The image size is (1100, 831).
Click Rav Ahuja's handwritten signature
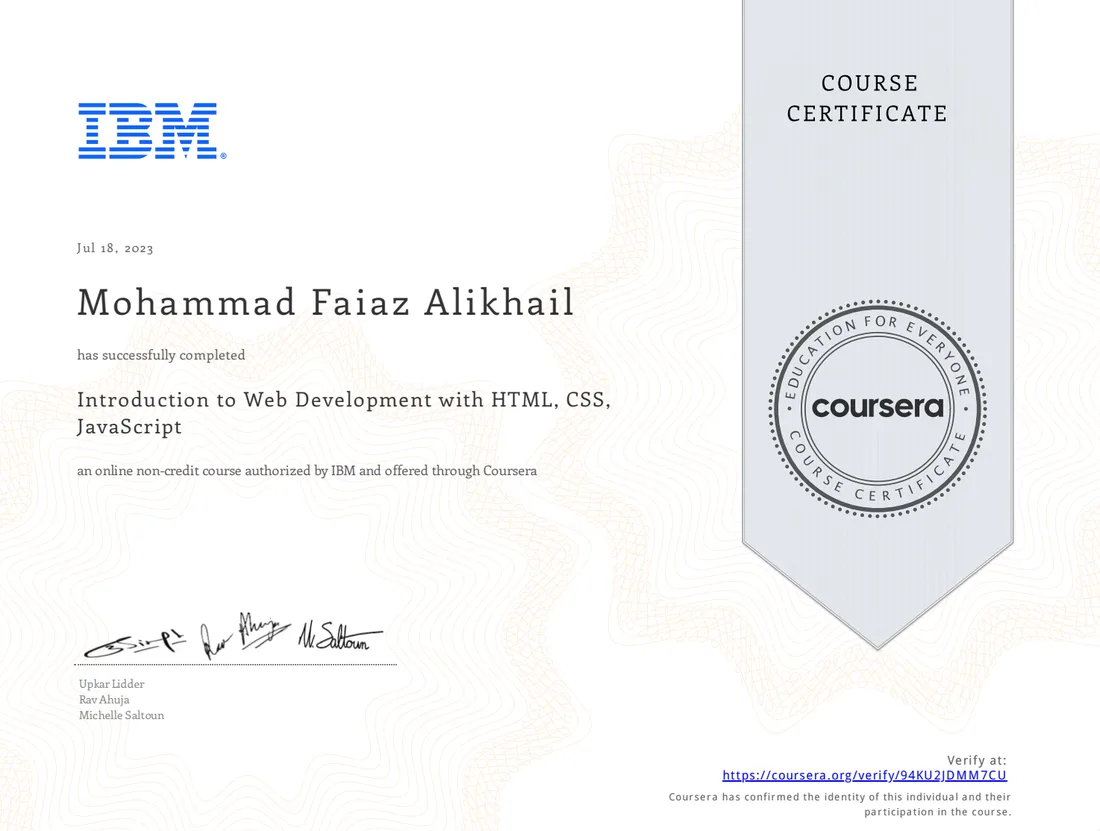pyautogui.click(x=244, y=635)
